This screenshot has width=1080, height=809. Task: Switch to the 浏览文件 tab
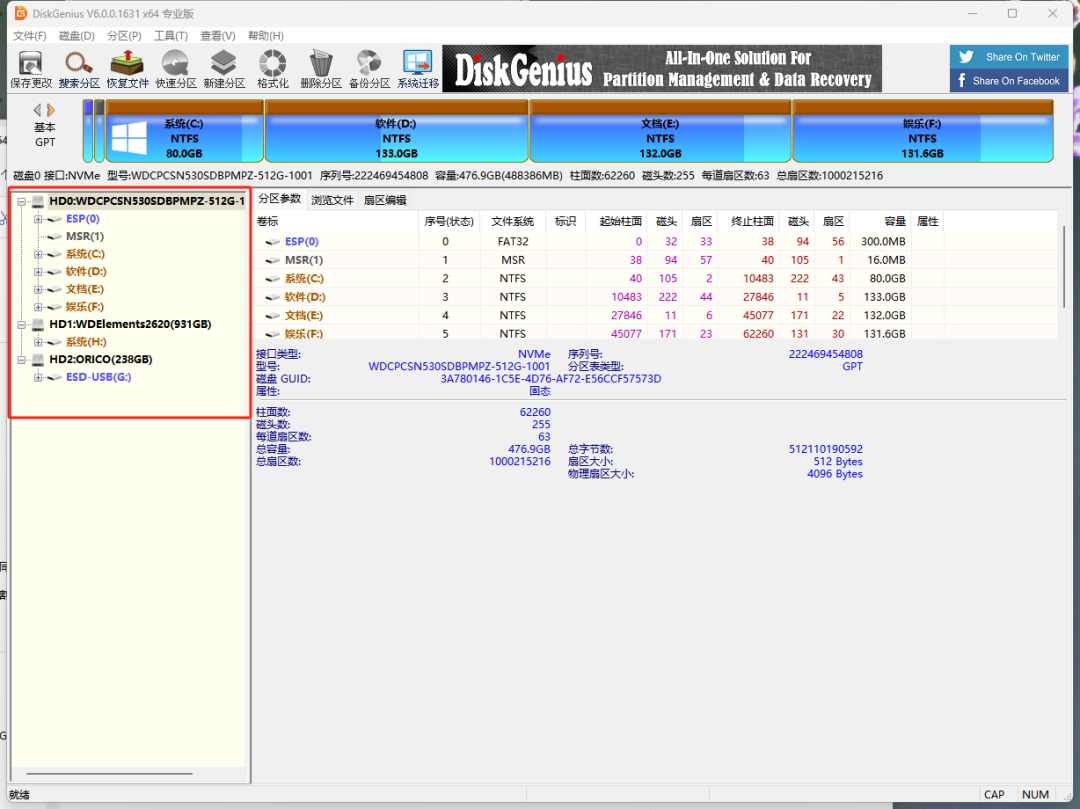(332, 200)
